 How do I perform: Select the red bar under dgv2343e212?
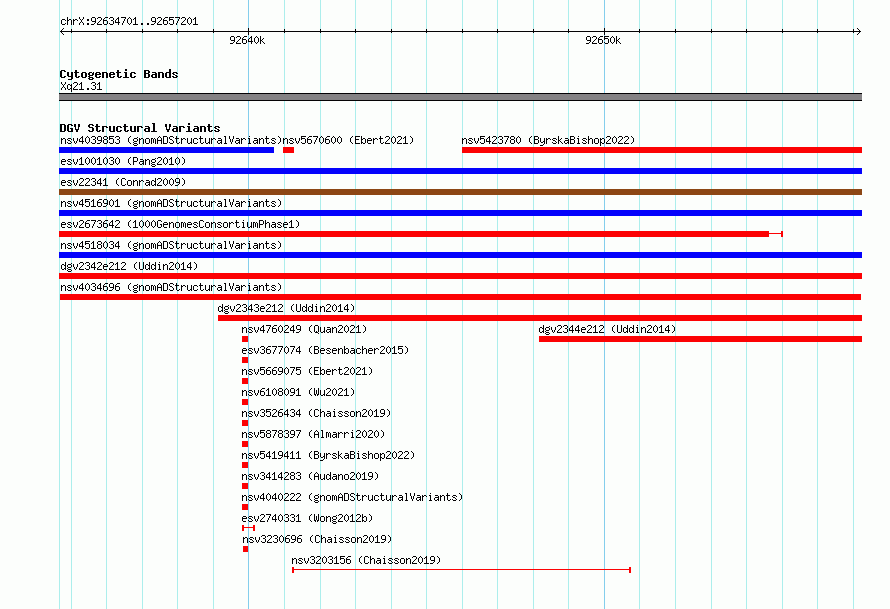540,318
